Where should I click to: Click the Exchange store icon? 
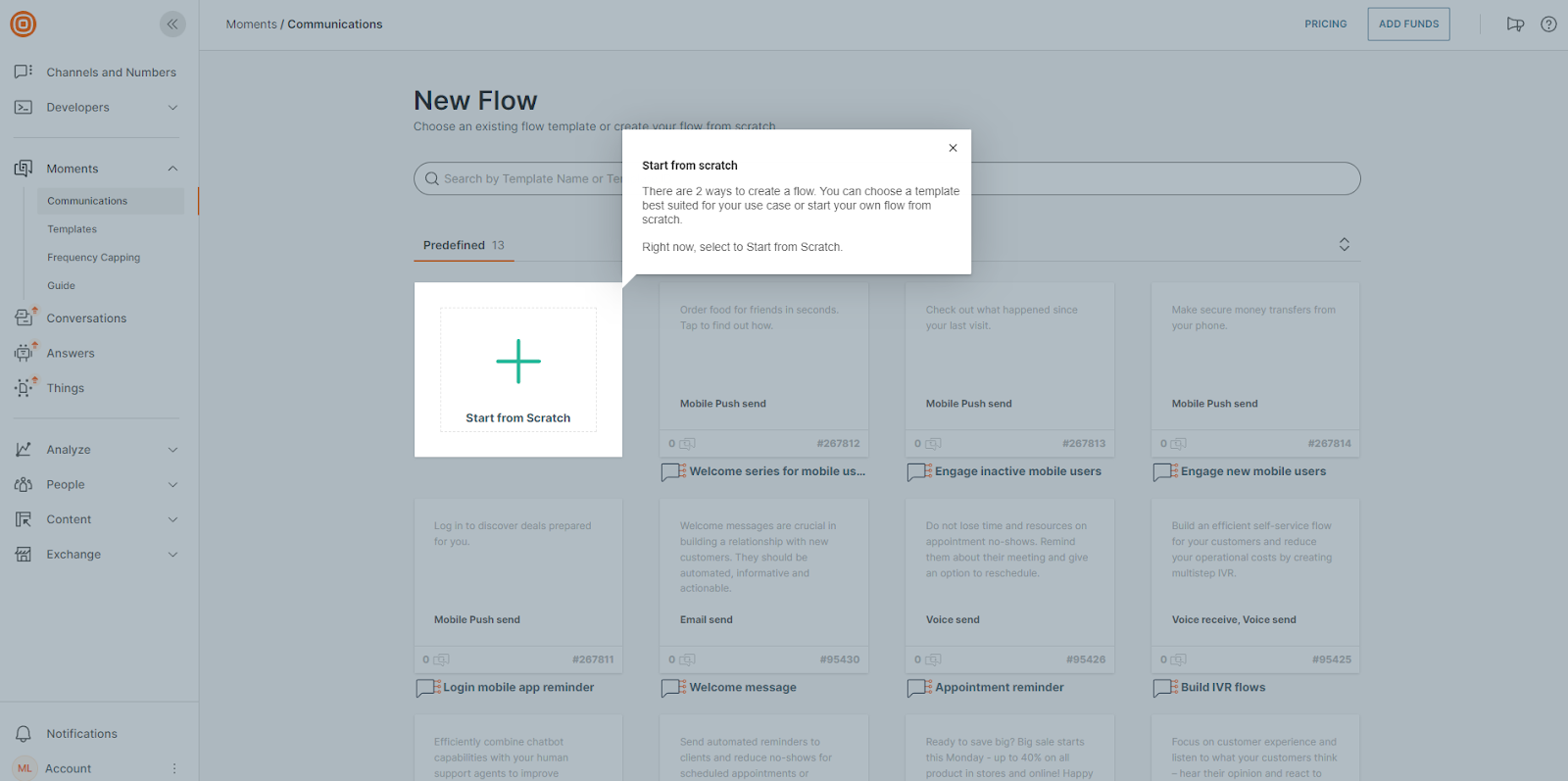tap(24, 554)
